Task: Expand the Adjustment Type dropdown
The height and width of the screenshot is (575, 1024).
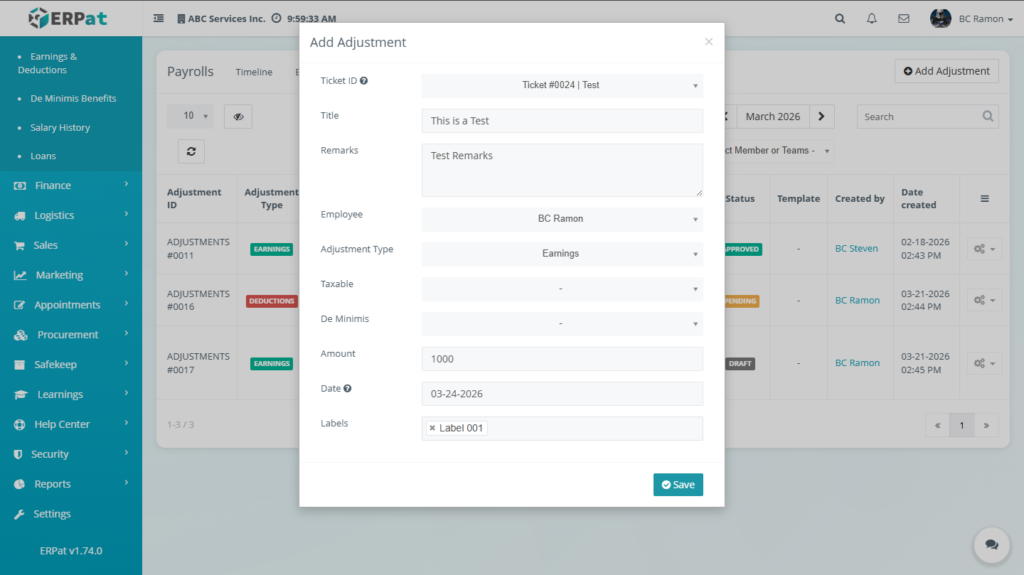Action: (x=562, y=254)
